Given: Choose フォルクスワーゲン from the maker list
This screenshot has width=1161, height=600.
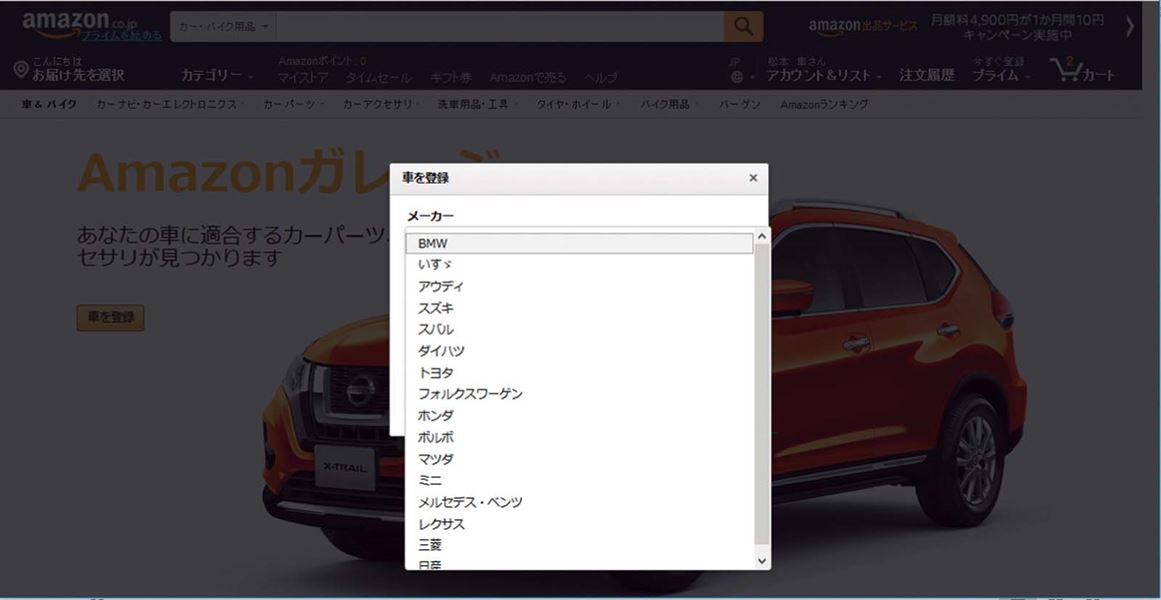Looking at the screenshot, I should tap(579, 394).
